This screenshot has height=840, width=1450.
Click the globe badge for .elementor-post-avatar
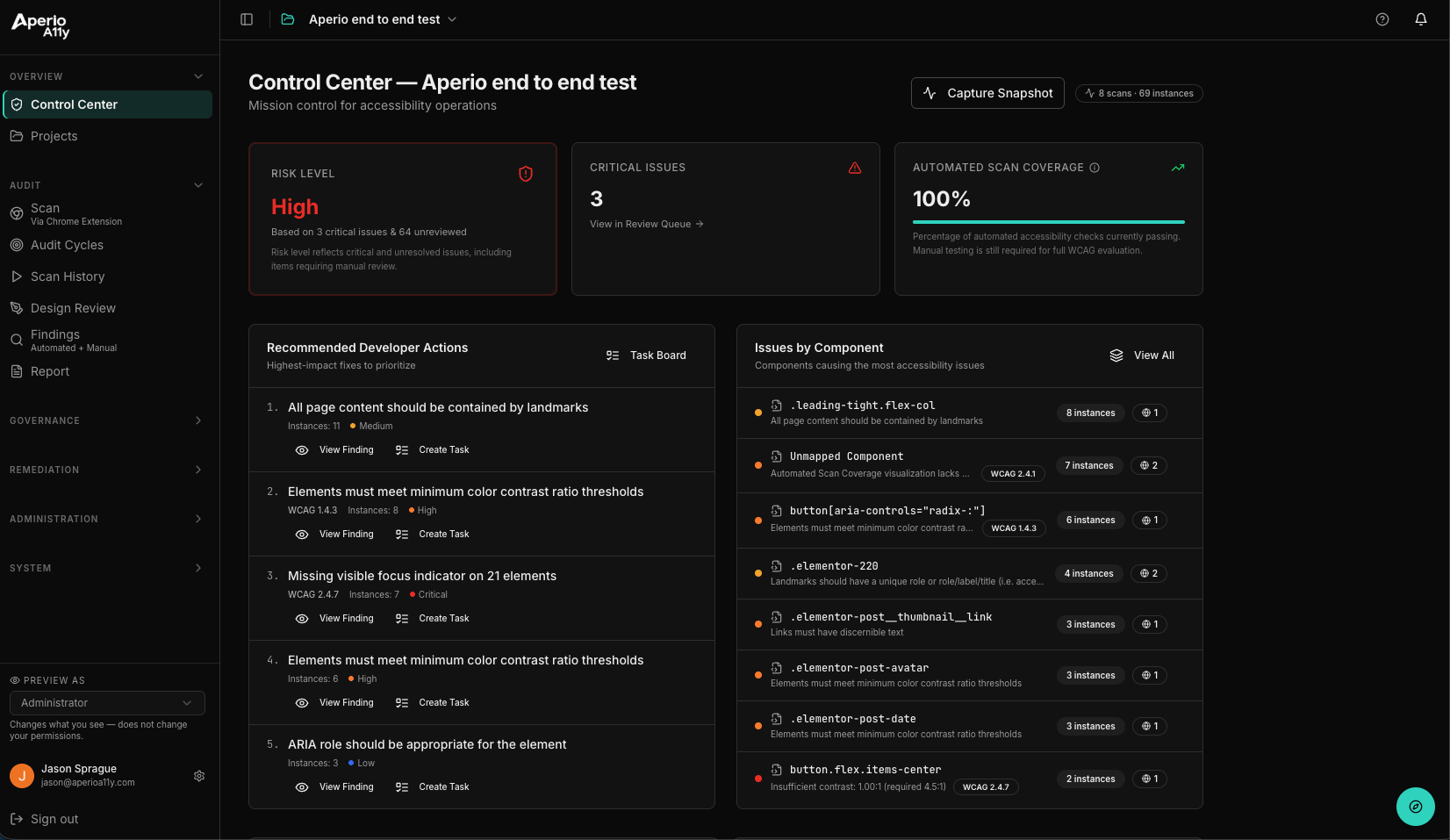[x=1150, y=675]
